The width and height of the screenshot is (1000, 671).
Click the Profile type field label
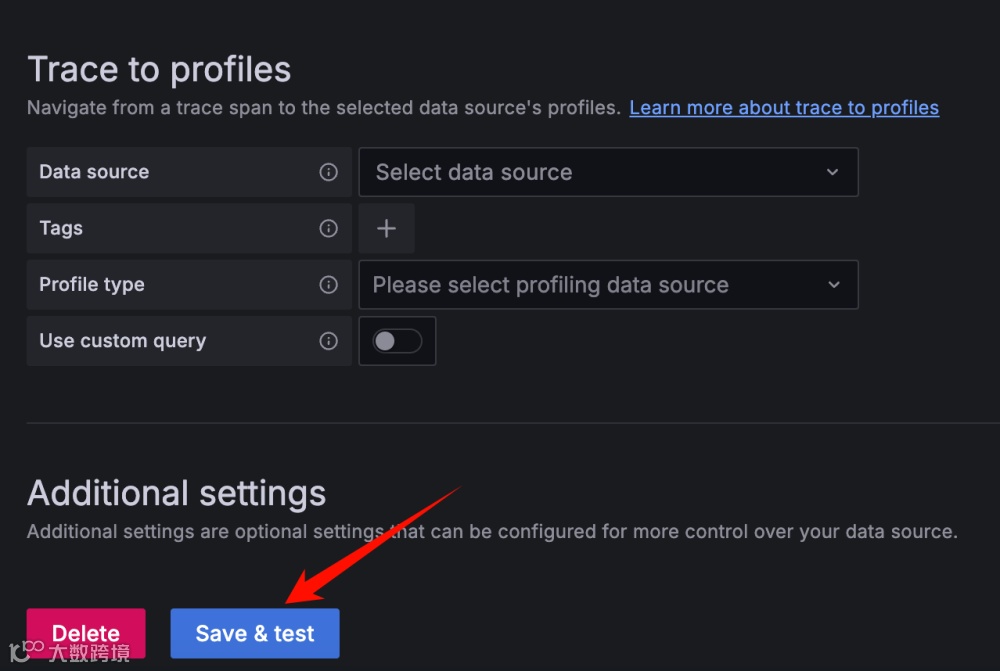coord(92,285)
